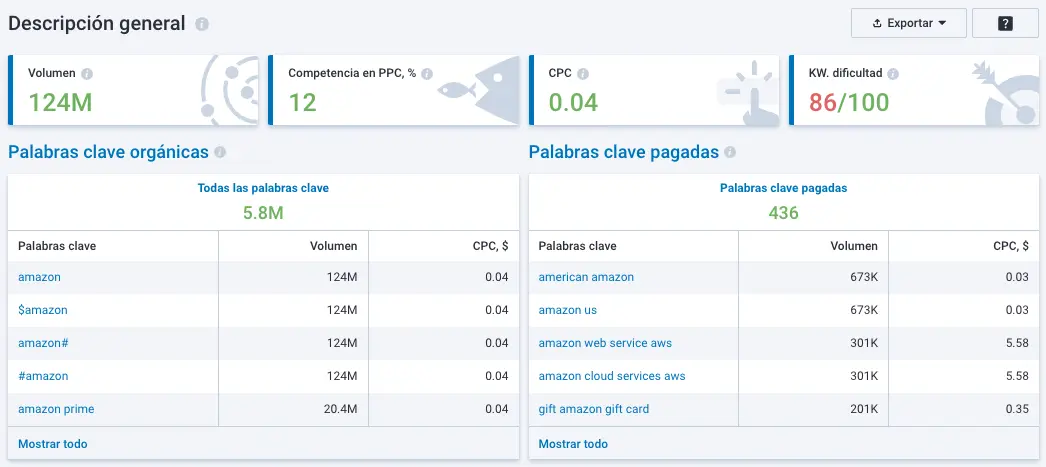
Task: Click 201K volume of gift amazon gift card
Action: [863, 409]
